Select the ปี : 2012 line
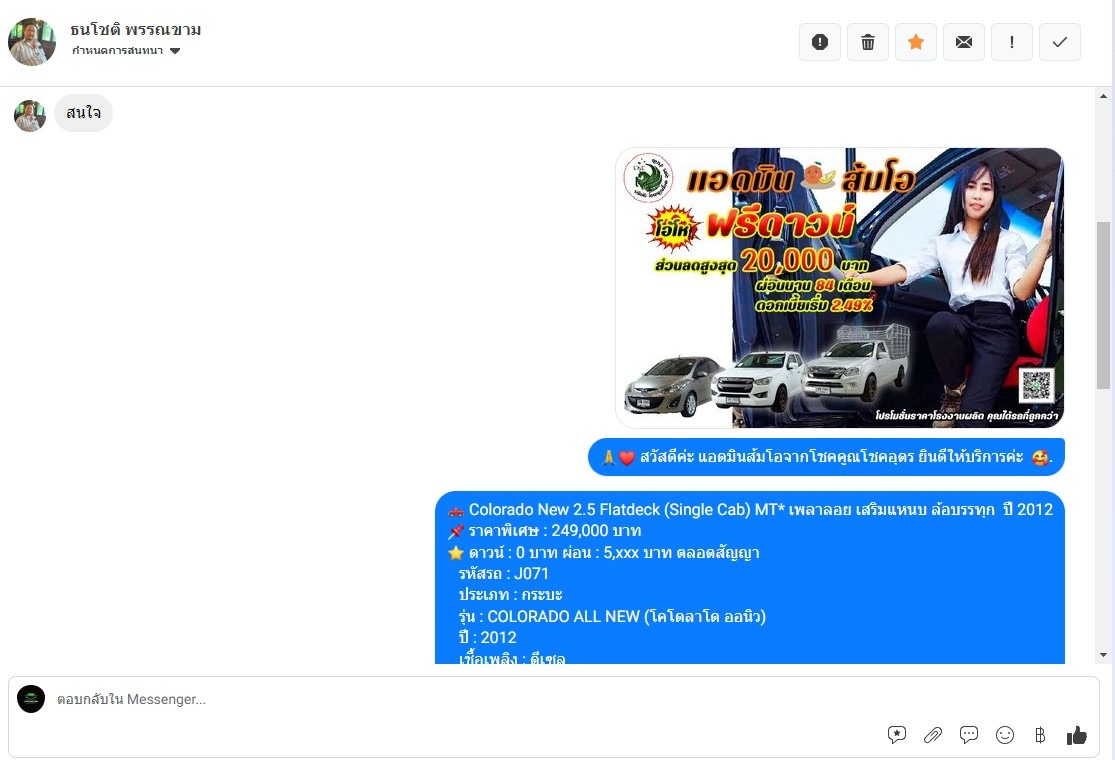Screen dimensions: 1115x760 pos(488,638)
